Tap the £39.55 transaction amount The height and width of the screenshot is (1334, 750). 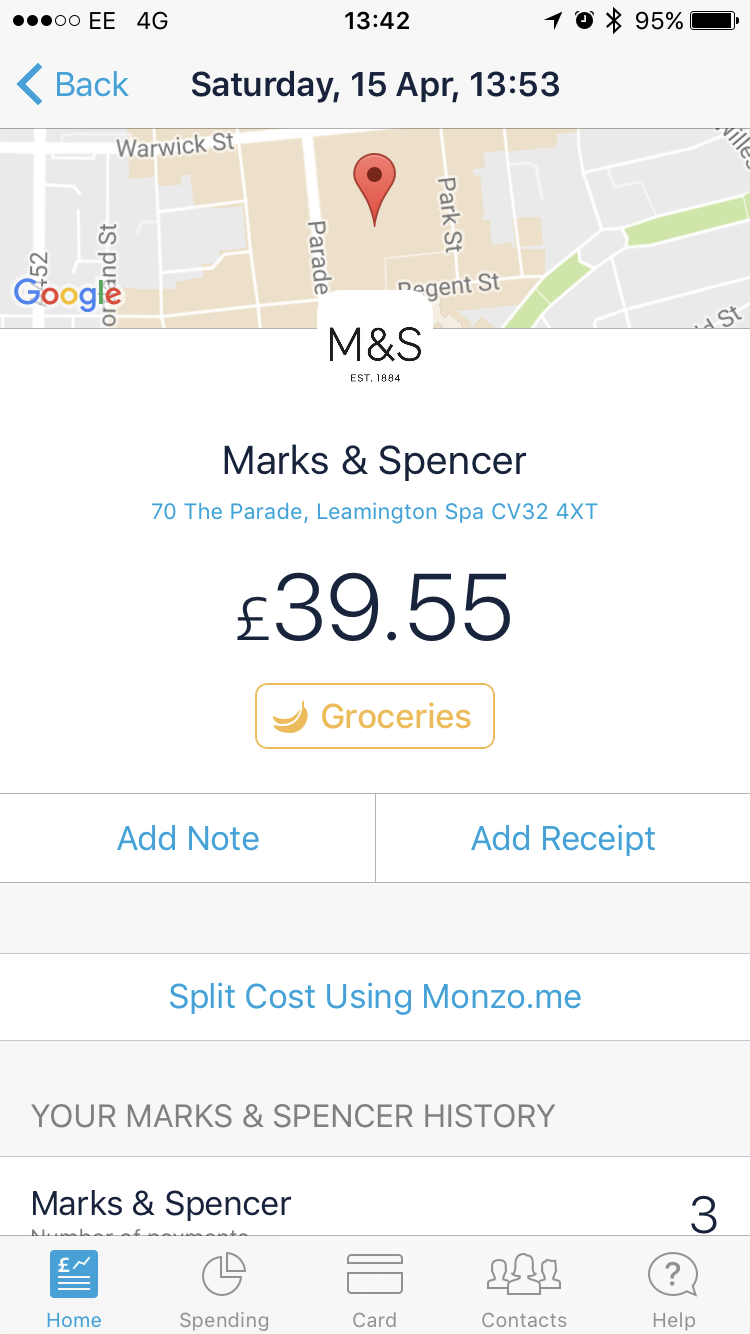point(375,609)
